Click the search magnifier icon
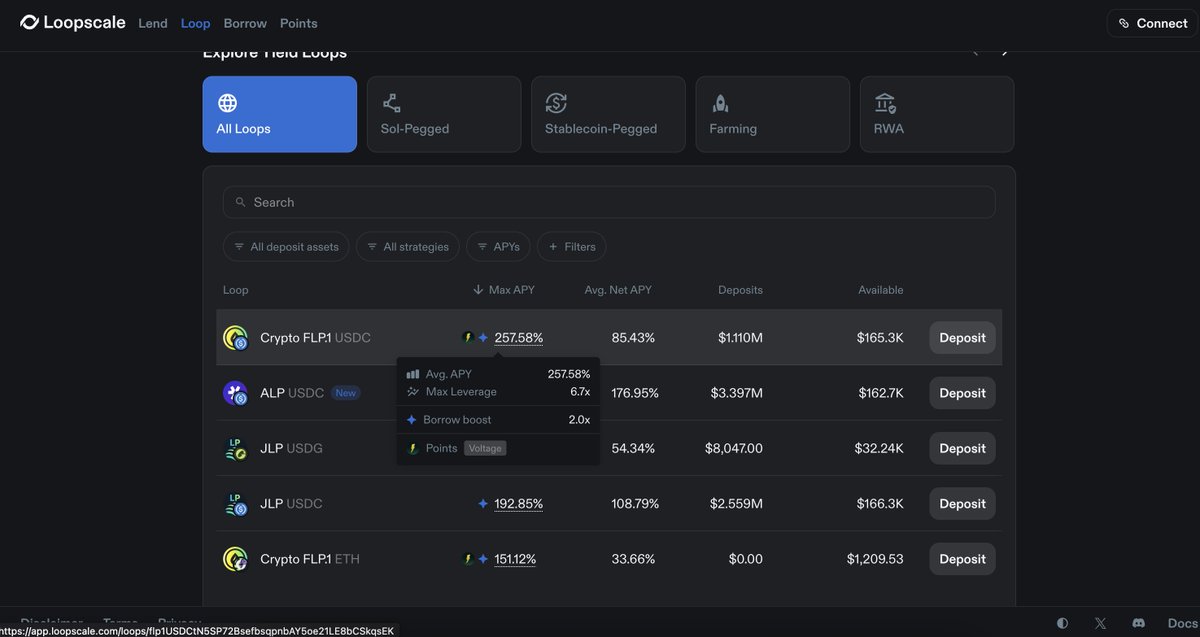 (240, 202)
